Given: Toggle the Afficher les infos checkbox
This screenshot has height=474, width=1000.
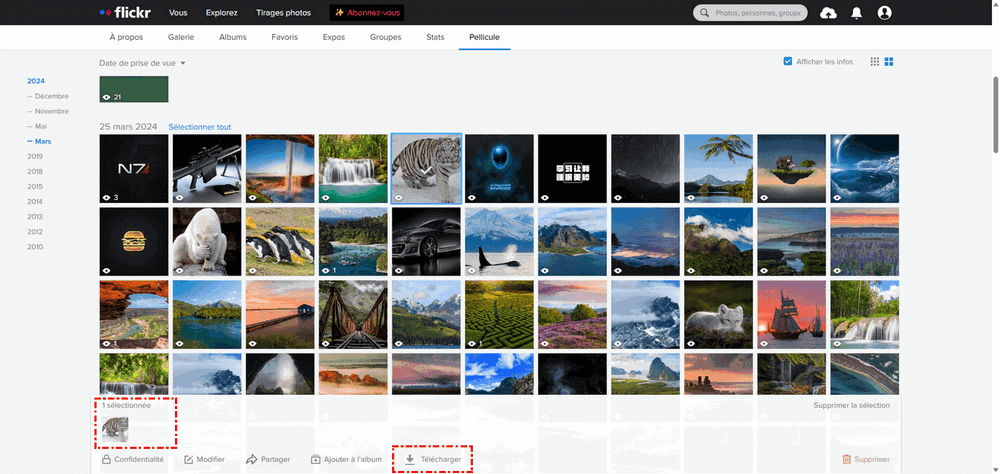Looking at the screenshot, I should pyautogui.click(x=788, y=62).
